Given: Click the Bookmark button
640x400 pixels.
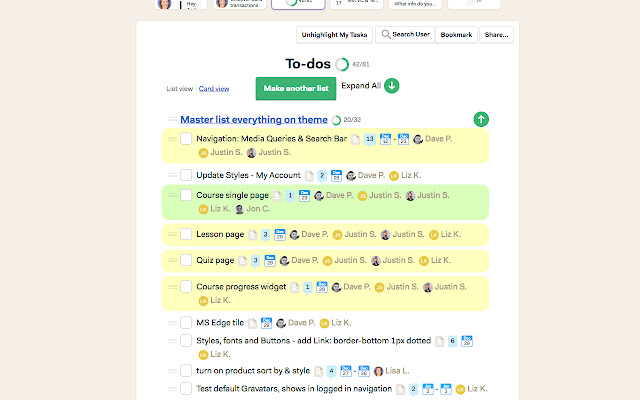Looking at the screenshot, I should coord(456,35).
